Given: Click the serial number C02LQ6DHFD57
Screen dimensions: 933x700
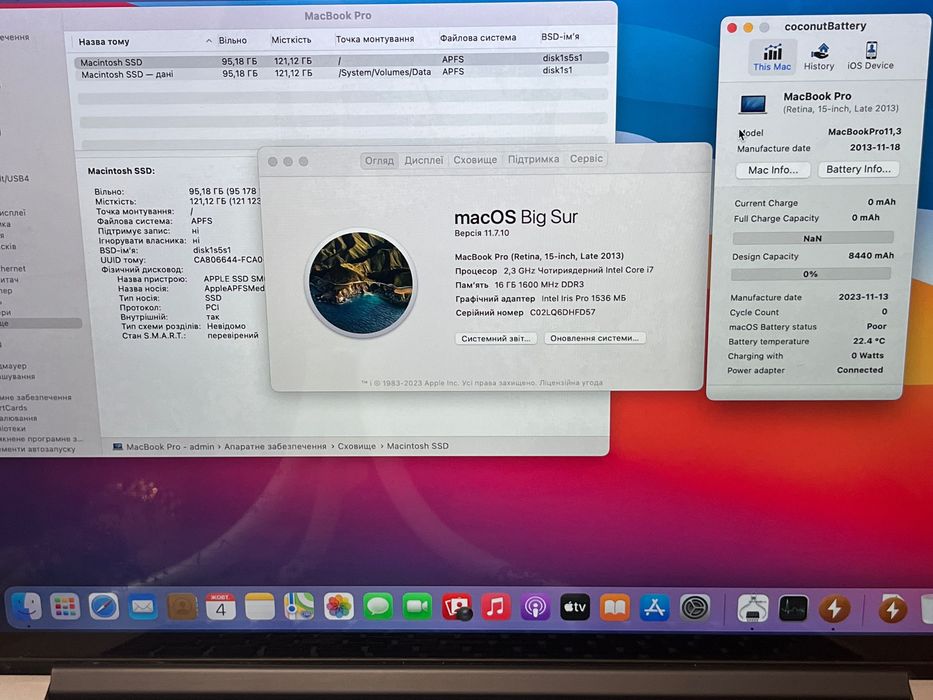Looking at the screenshot, I should [x=562, y=312].
